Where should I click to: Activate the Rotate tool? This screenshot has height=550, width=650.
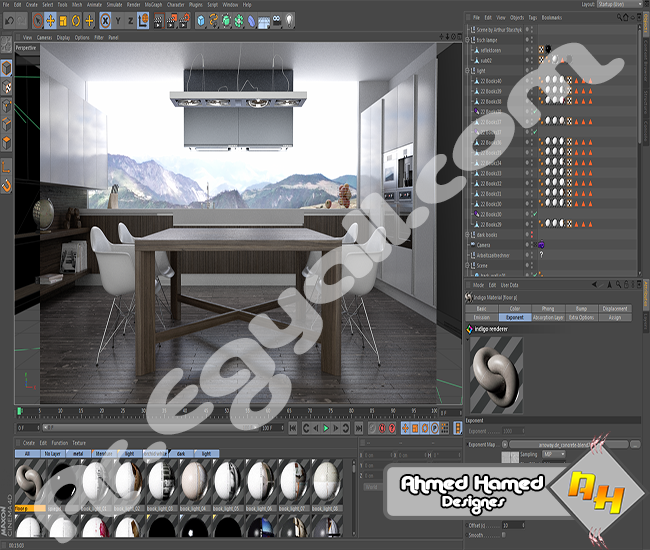click(x=76, y=21)
